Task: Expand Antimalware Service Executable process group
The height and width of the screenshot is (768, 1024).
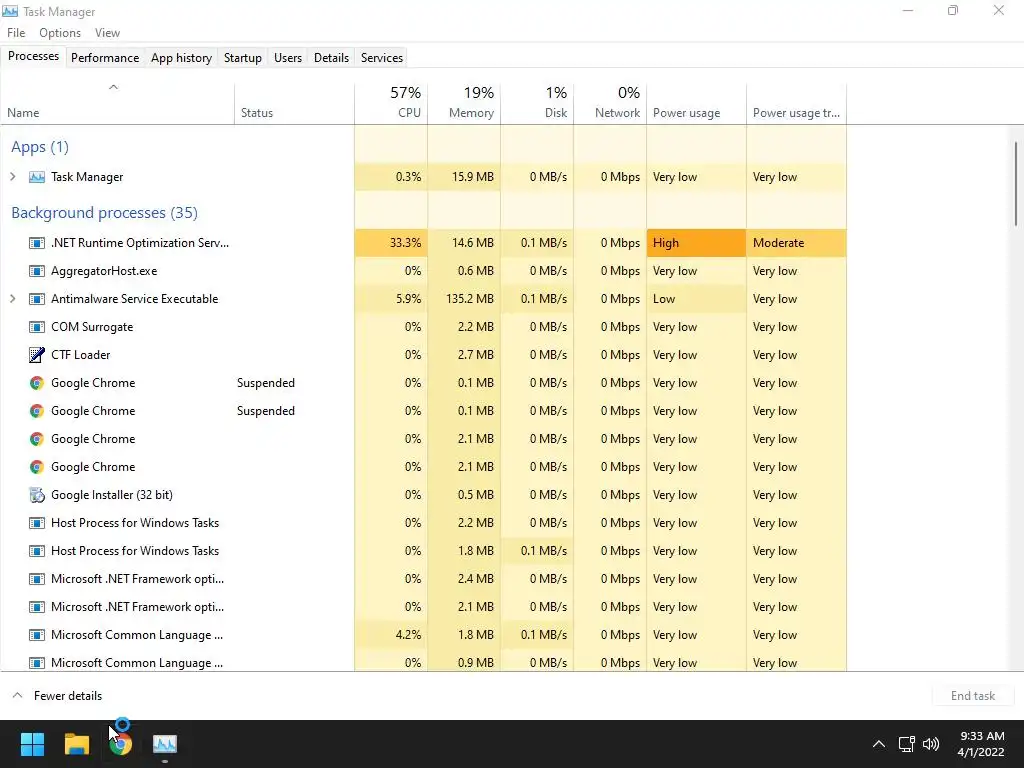Action: pos(12,299)
